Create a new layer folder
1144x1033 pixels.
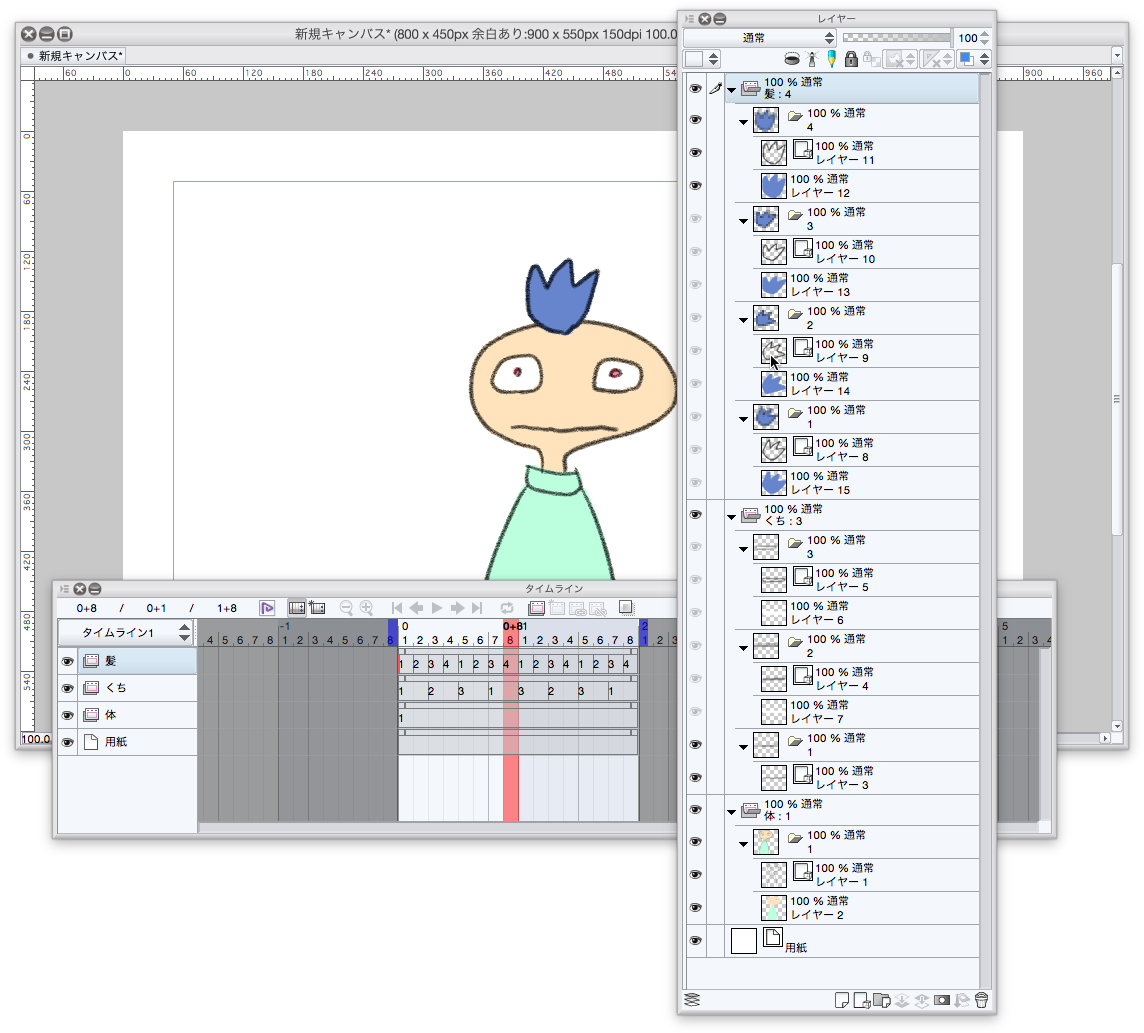tap(881, 999)
